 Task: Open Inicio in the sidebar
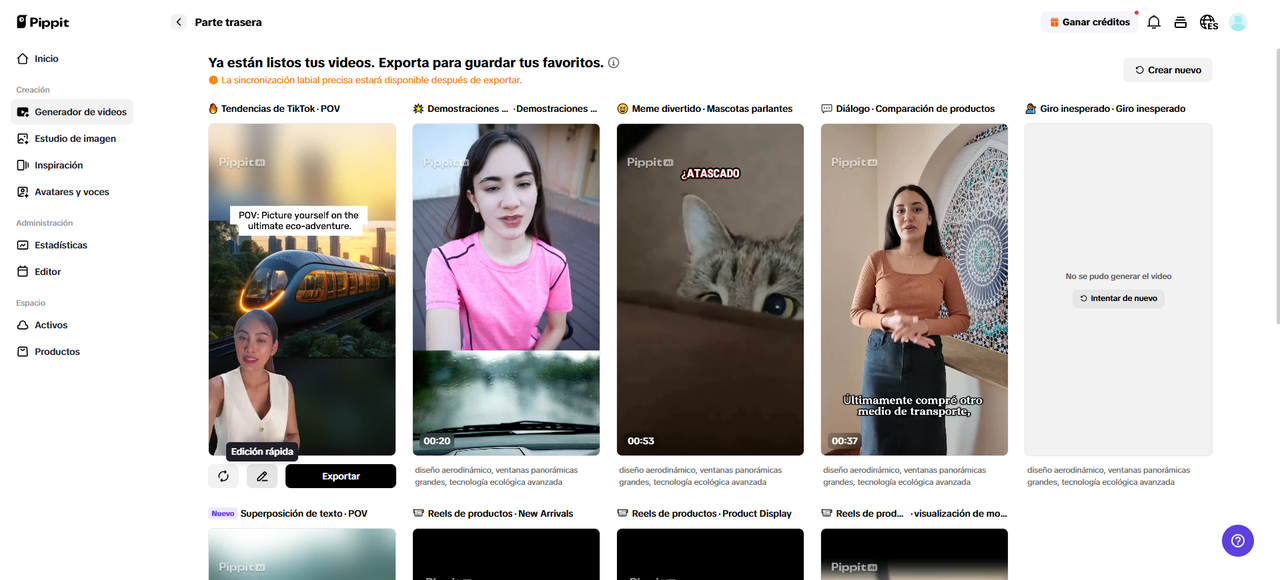point(46,59)
